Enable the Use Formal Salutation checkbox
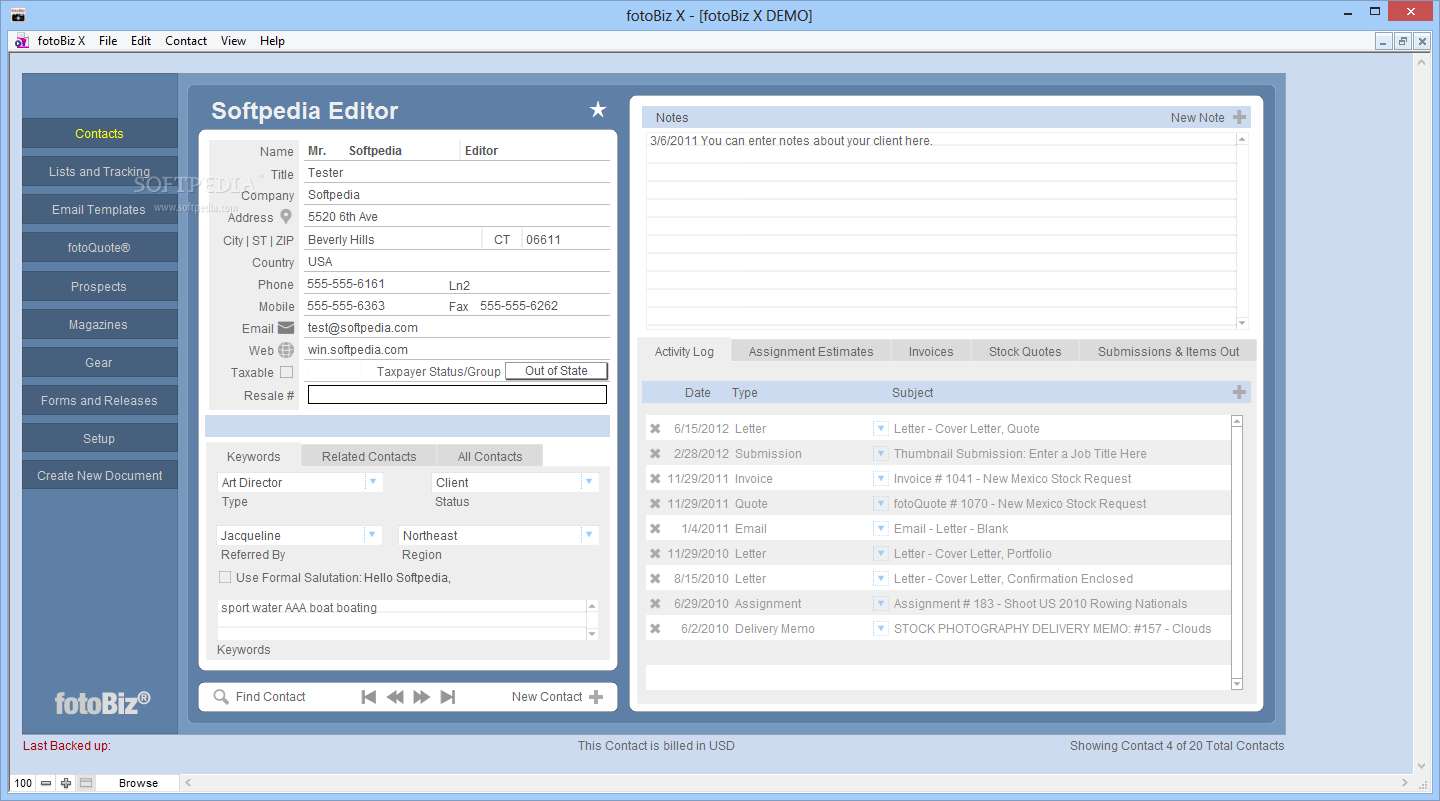 pyautogui.click(x=225, y=577)
